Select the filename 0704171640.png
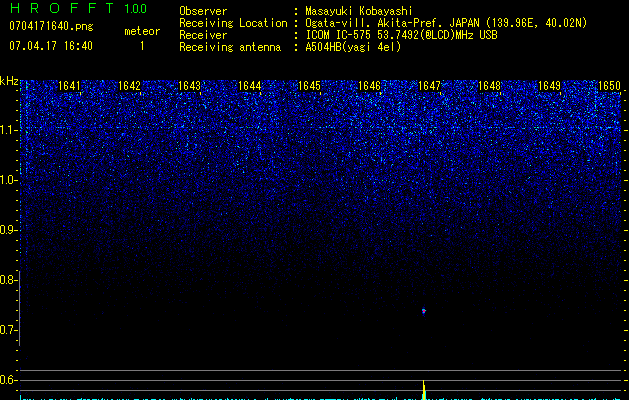The width and height of the screenshot is (629, 400). pos(51,26)
